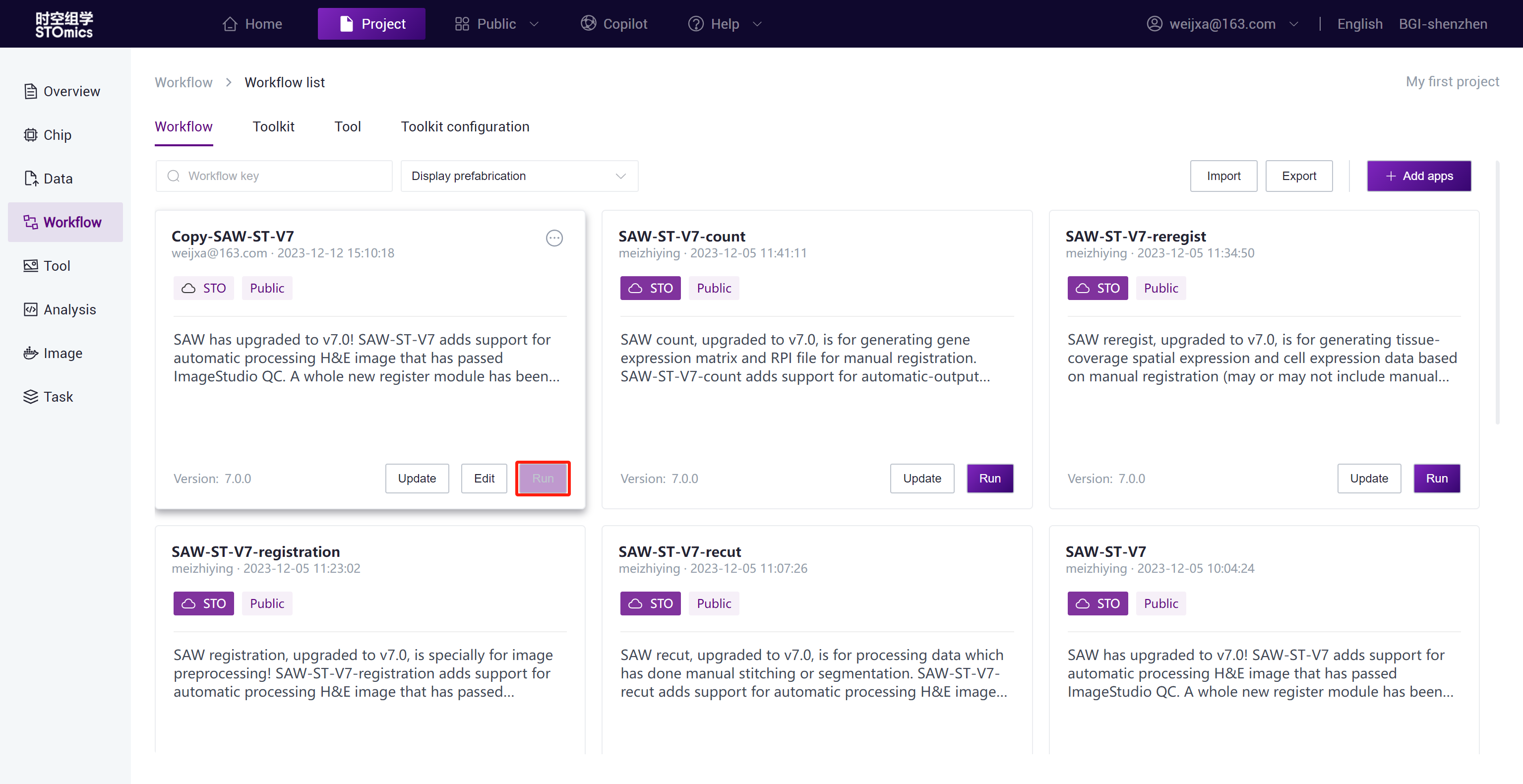Edit the Copy-SAW-ST-V7 workflow

tap(484, 479)
